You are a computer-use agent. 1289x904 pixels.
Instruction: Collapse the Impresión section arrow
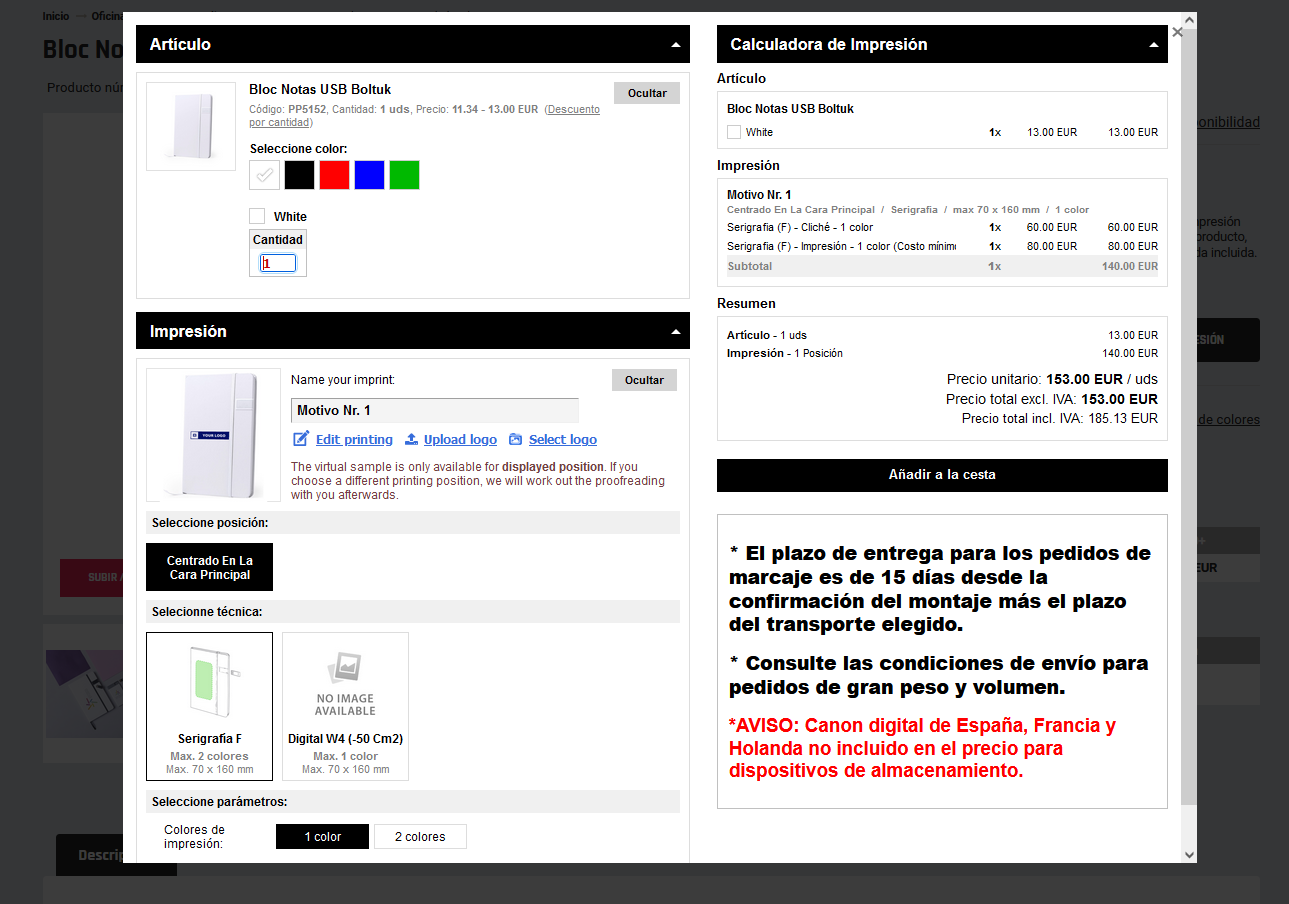[x=676, y=332]
